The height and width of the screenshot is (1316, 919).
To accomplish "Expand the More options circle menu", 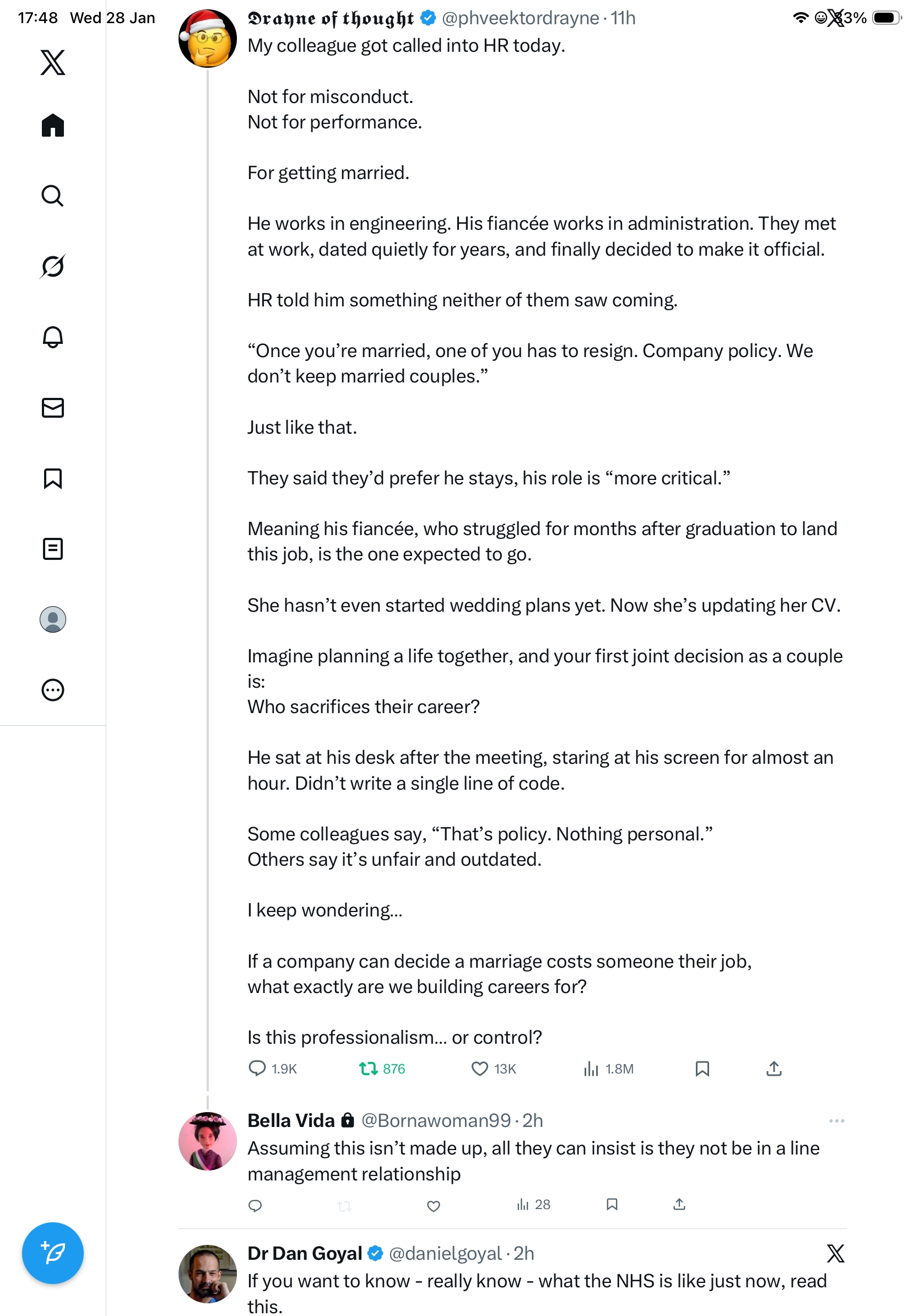I will coord(53,689).
